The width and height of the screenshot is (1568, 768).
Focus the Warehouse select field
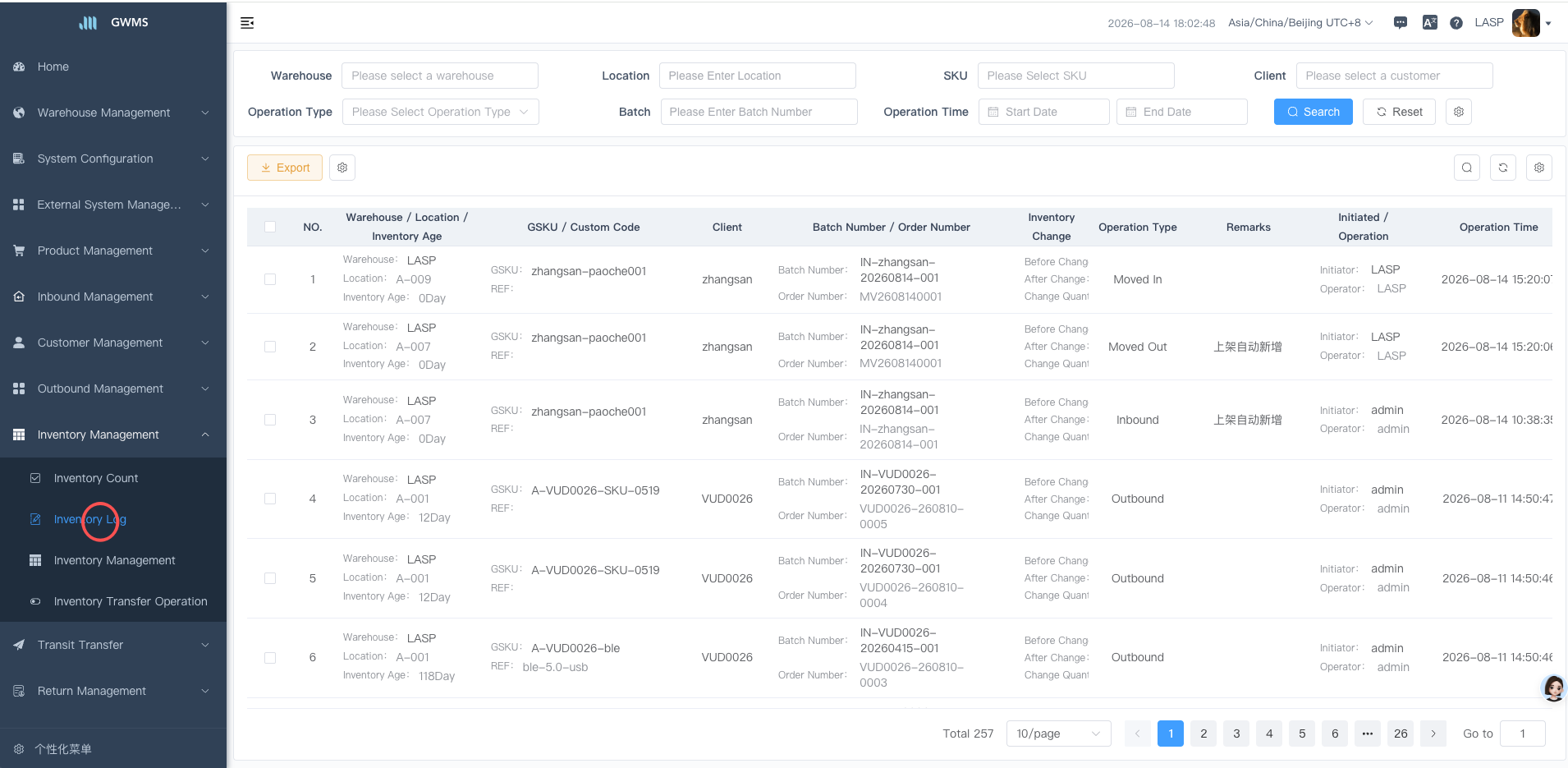[440, 76]
